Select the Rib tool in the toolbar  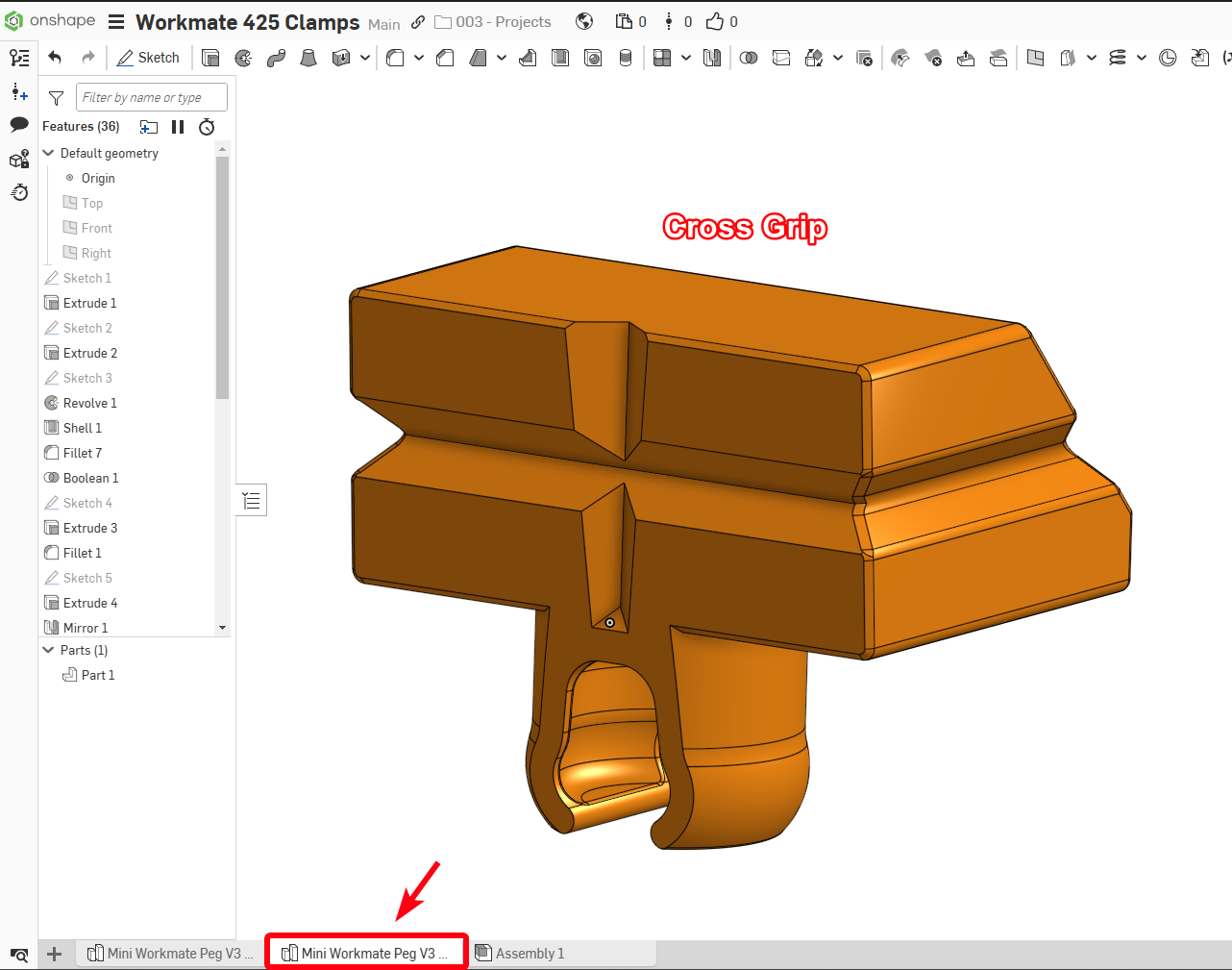(528, 58)
